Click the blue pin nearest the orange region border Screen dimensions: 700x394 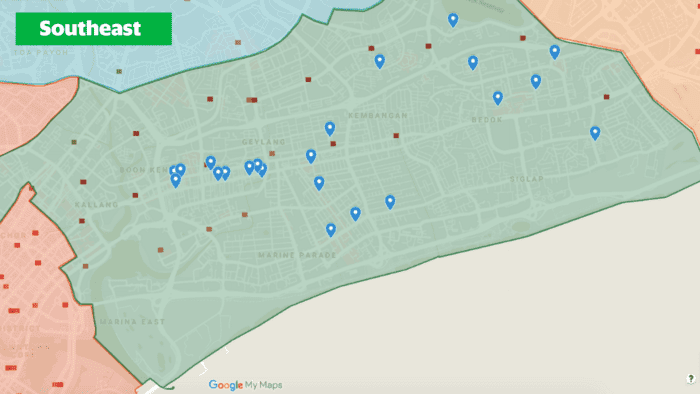coord(554,52)
